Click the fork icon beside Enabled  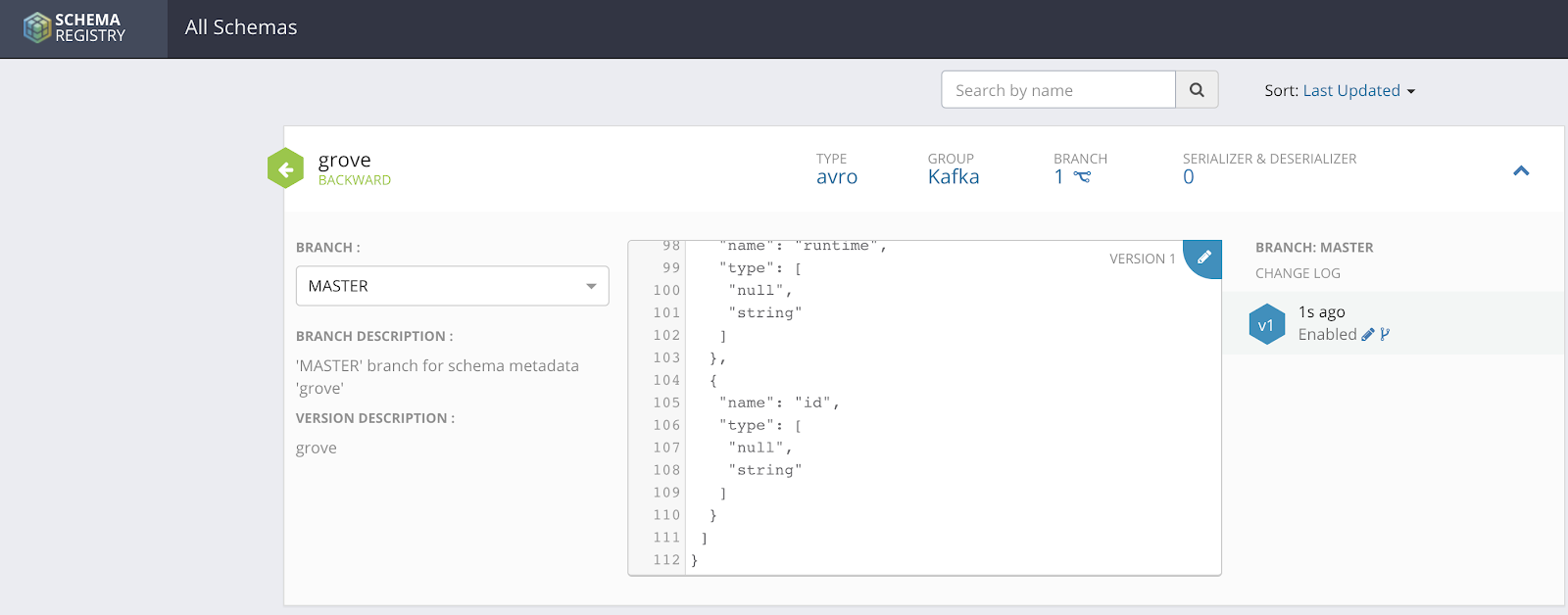pos(1385,335)
